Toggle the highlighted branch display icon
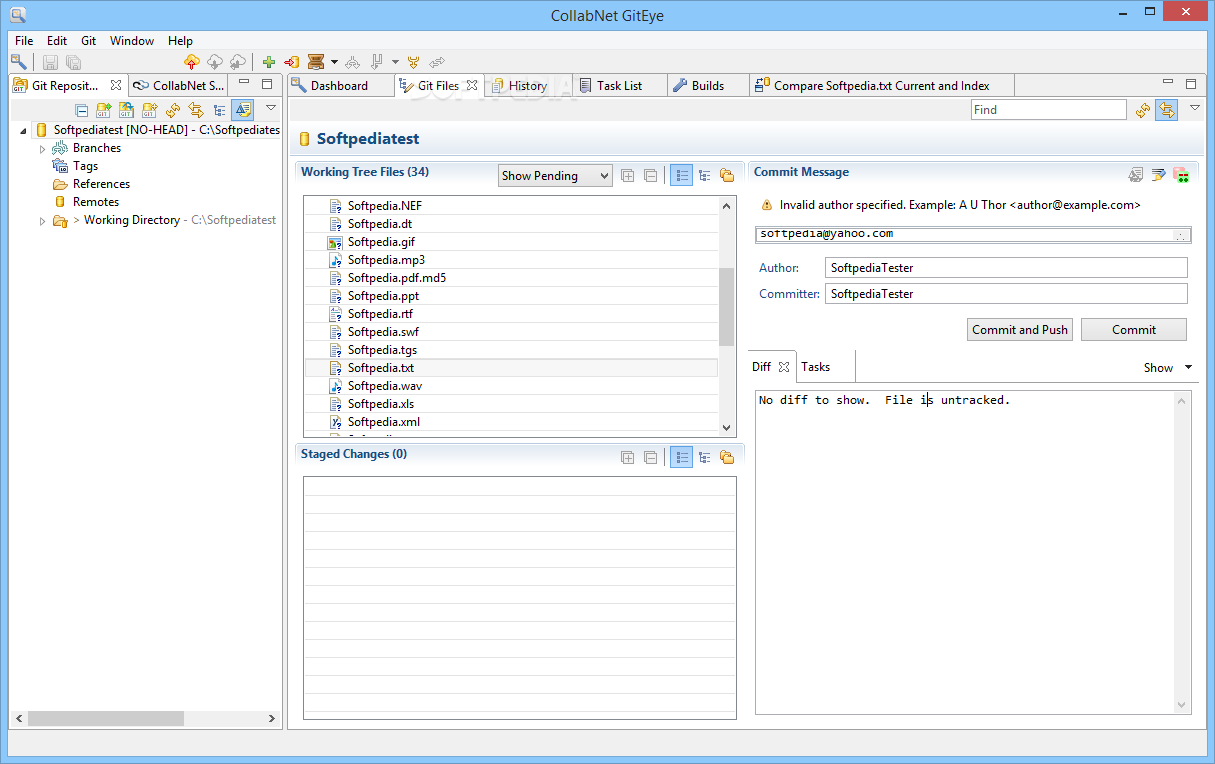Viewport: 1215px width, 764px height. (x=242, y=110)
